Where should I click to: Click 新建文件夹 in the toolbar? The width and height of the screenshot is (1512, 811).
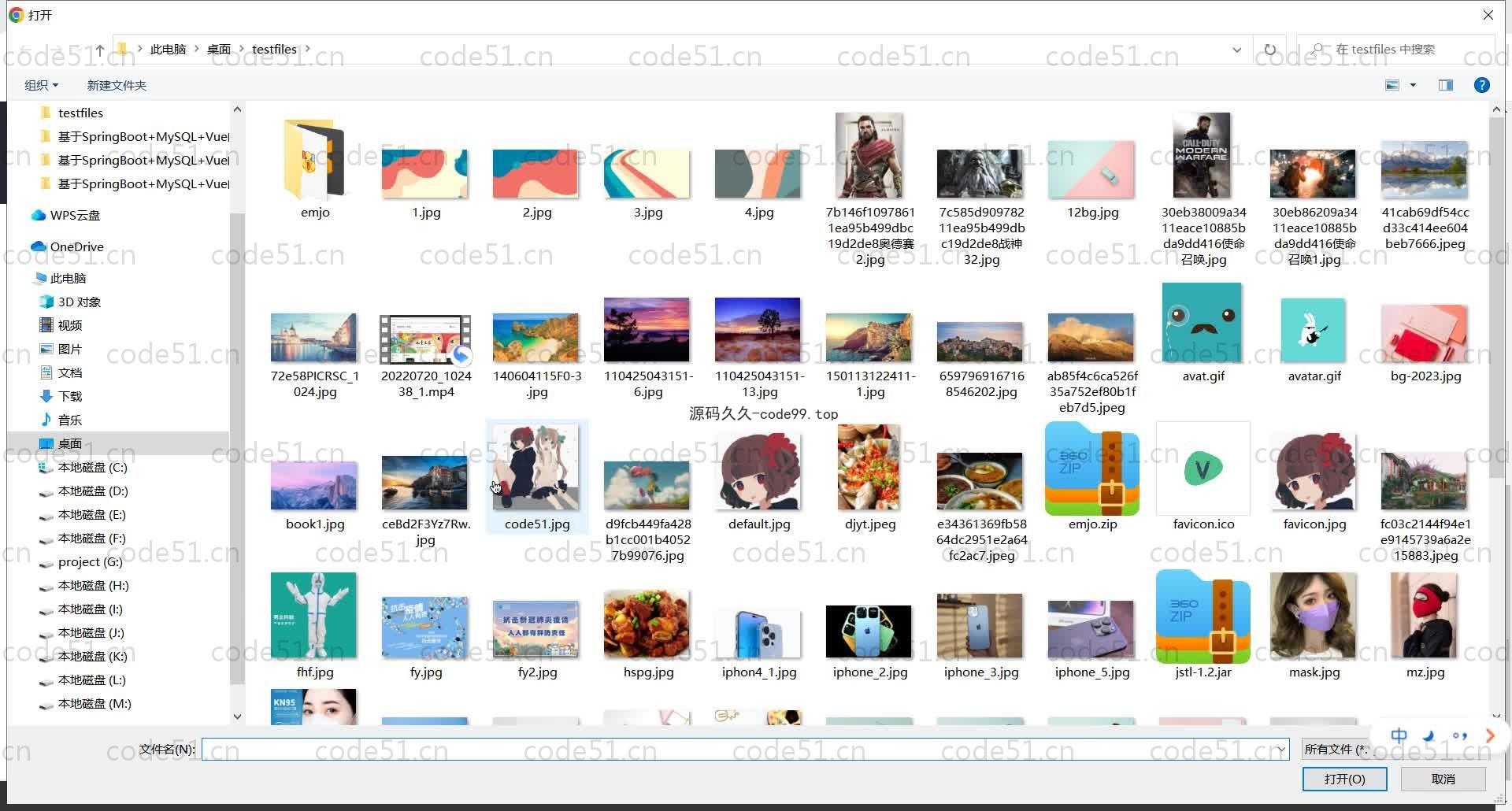coord(117,85)
